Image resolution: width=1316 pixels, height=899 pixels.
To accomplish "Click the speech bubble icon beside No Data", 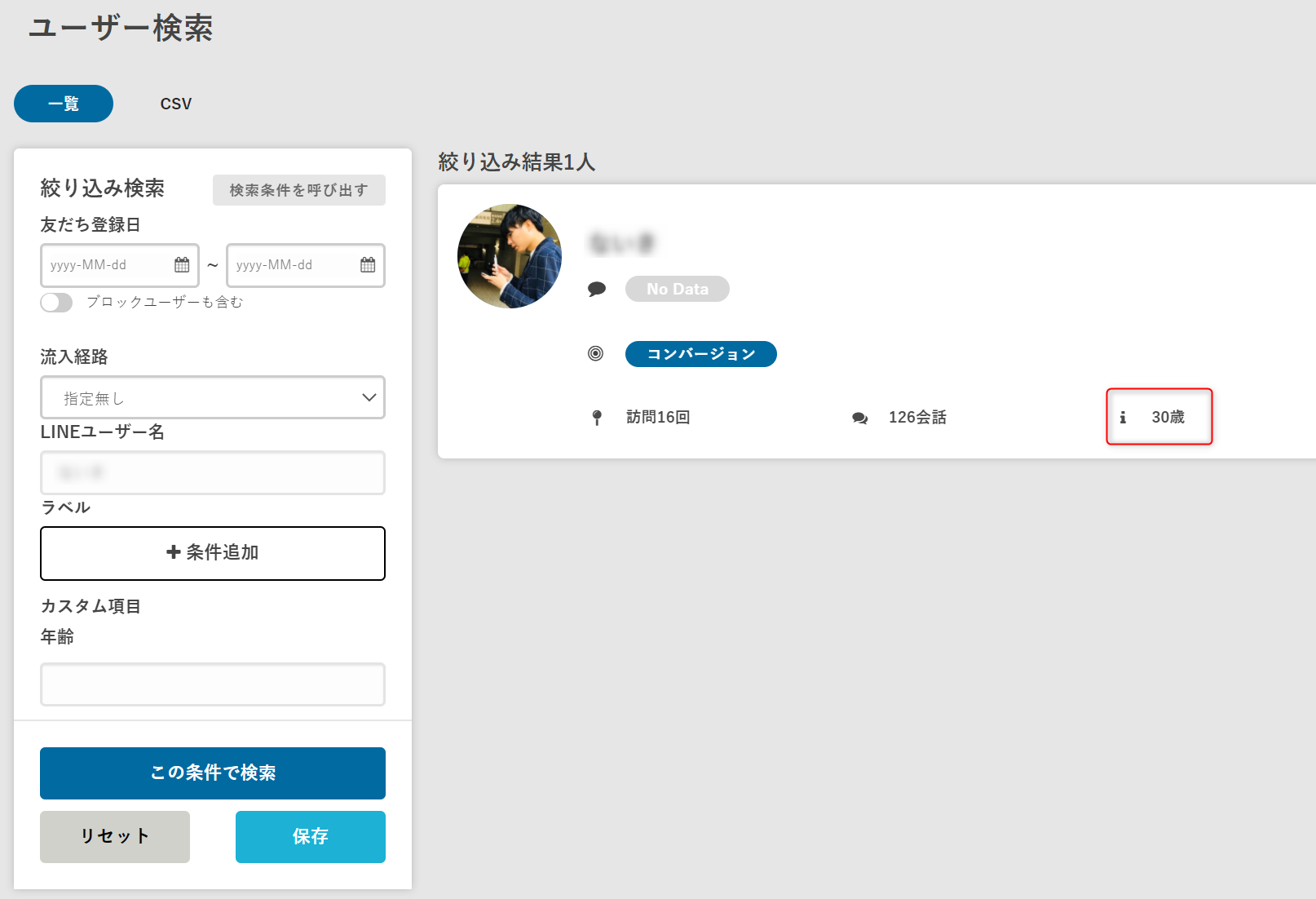I will tap(597, 289).
